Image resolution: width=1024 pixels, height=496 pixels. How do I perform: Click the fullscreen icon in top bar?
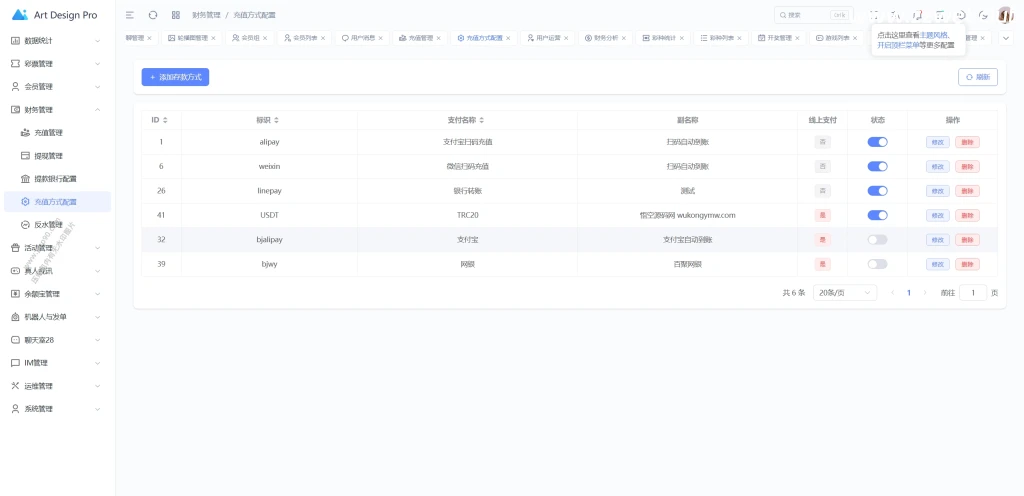coord(874,14)
